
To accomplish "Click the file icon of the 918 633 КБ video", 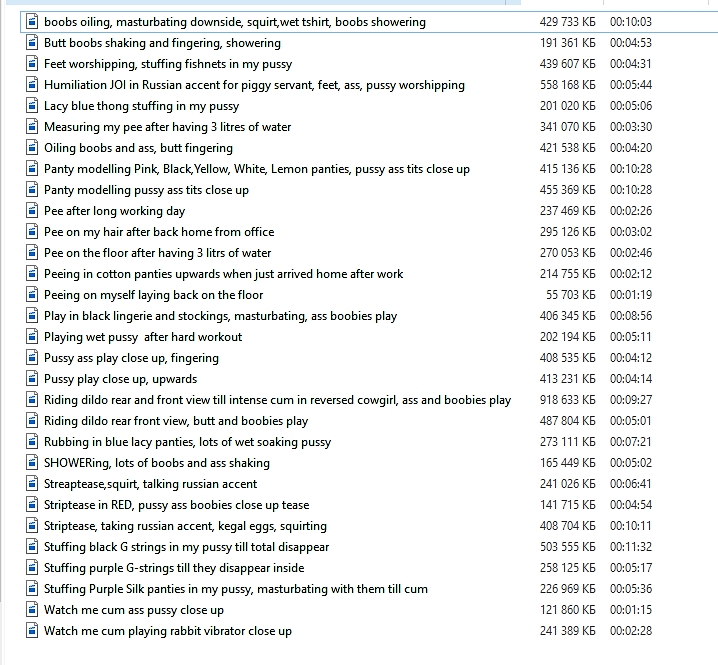I will [x=31, y=400].
